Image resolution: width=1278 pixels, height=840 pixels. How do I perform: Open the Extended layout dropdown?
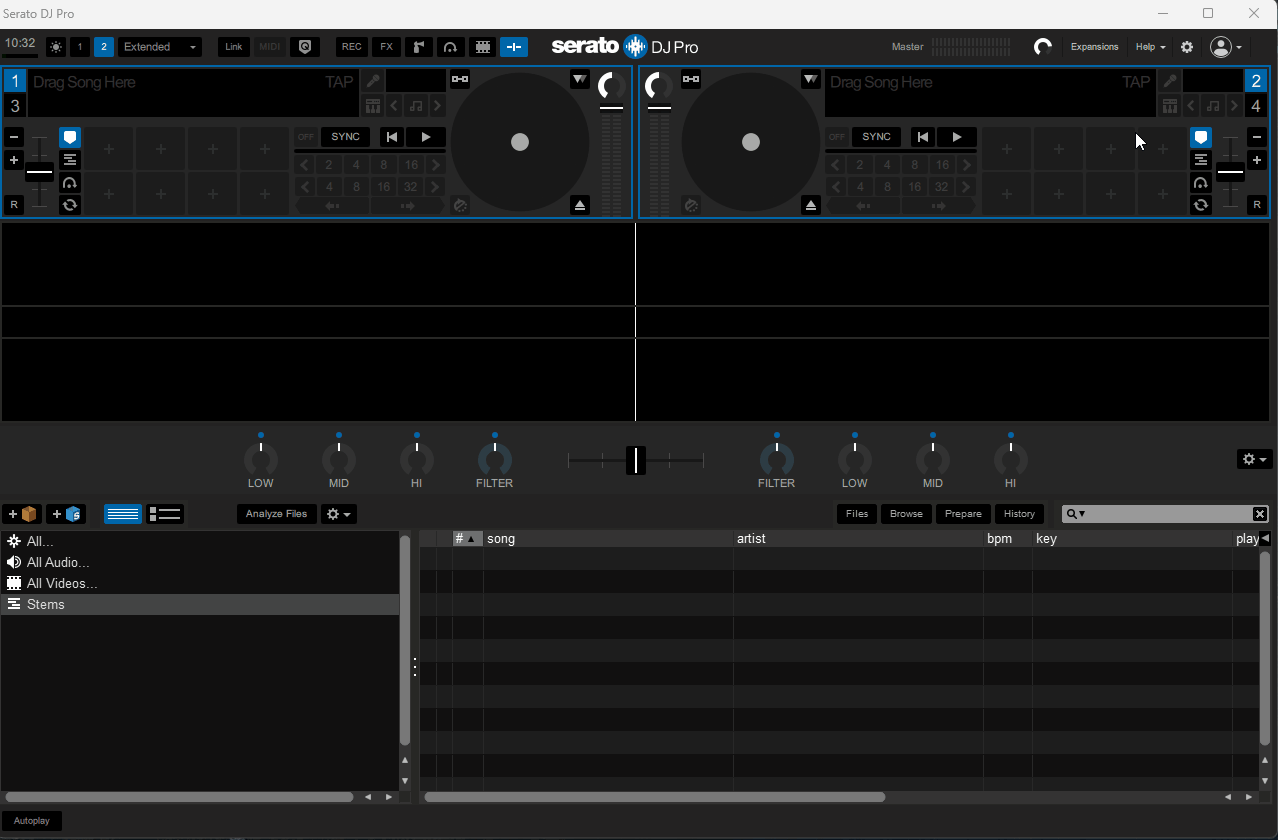point(158,46)
